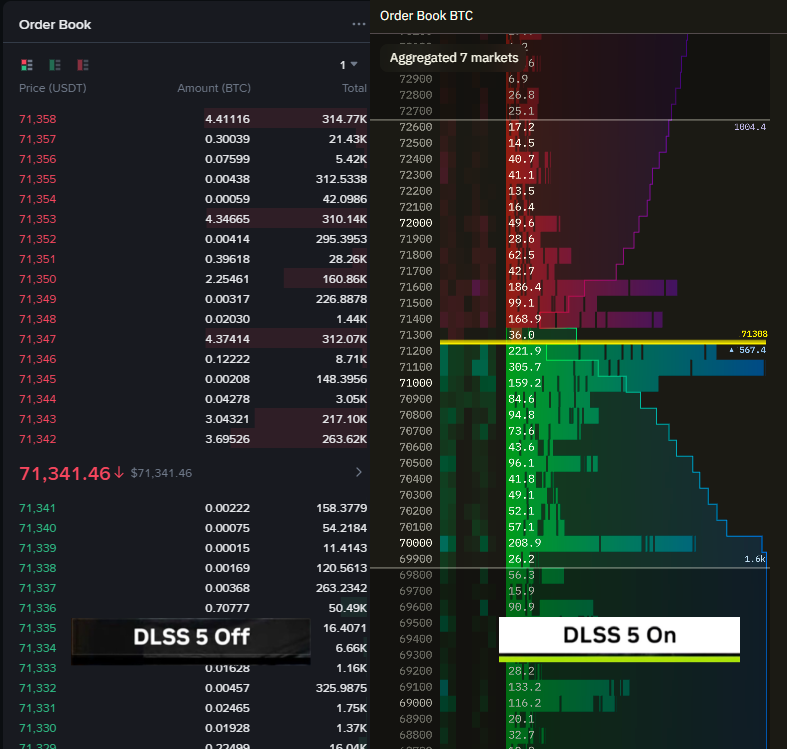Show asks-only order book view icon
Screen dimensions: 787x749
83,65
